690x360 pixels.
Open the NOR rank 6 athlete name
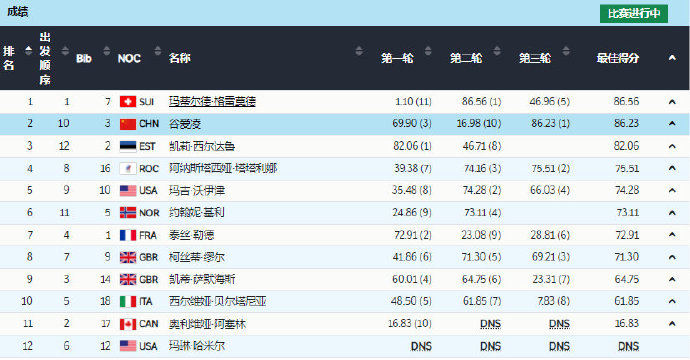click(x=197, y=213)
